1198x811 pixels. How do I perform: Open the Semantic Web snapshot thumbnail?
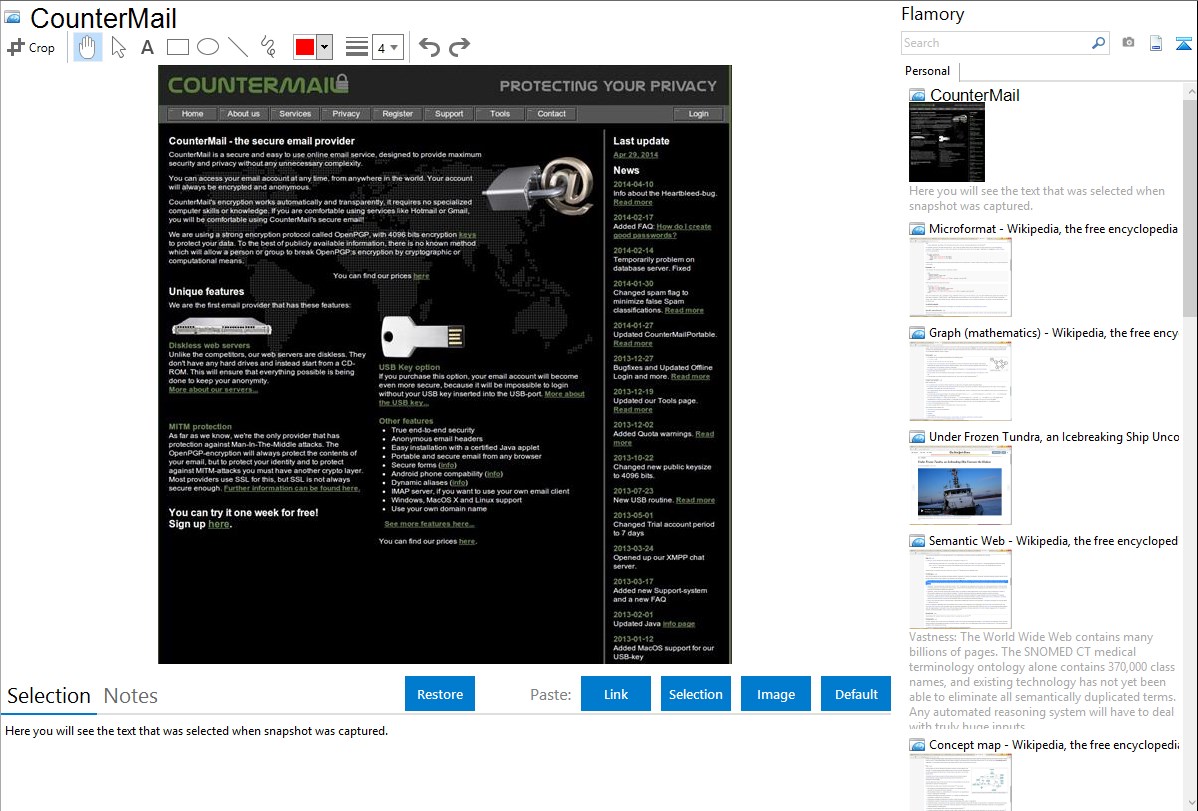tap(960, 588)
